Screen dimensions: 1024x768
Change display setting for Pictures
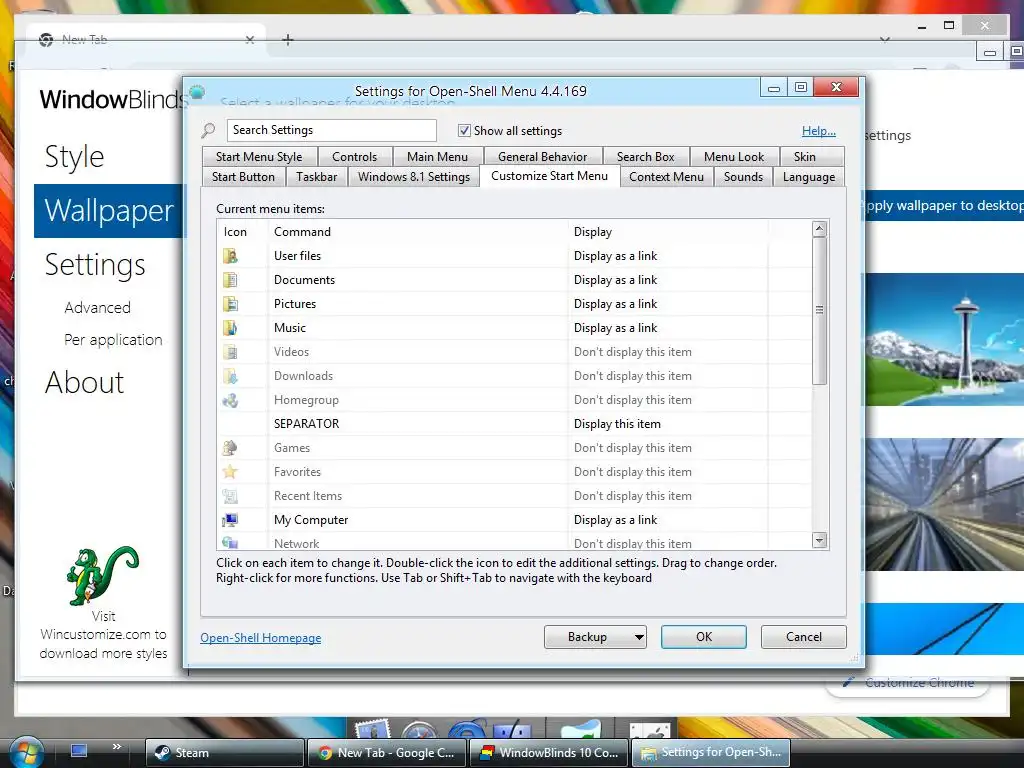pos(615,304)
